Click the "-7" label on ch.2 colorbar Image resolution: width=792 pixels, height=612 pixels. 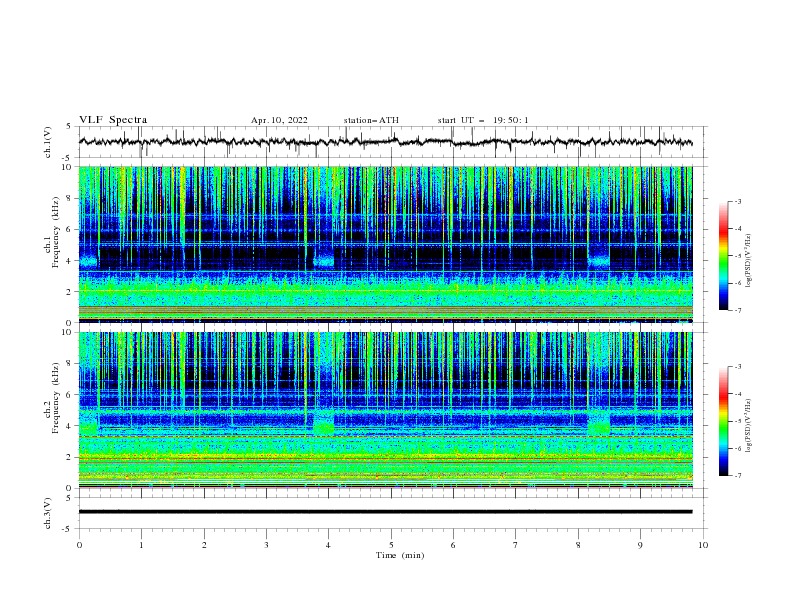tap(737, 475)
